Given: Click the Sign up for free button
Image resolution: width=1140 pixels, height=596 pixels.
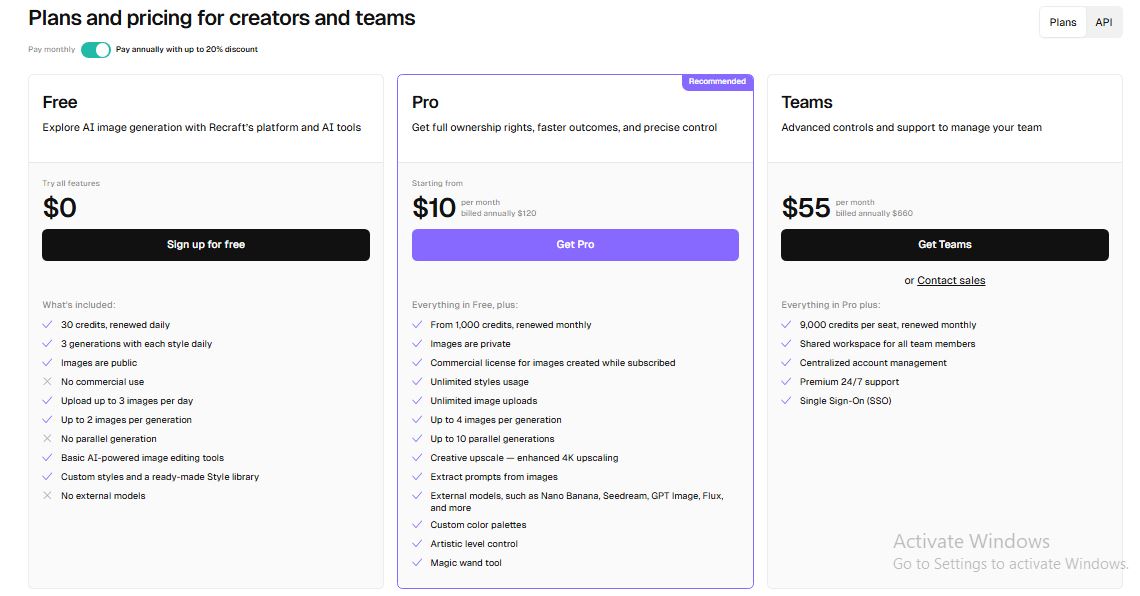Looking at the screenshot, I should [x=206, y=245].
